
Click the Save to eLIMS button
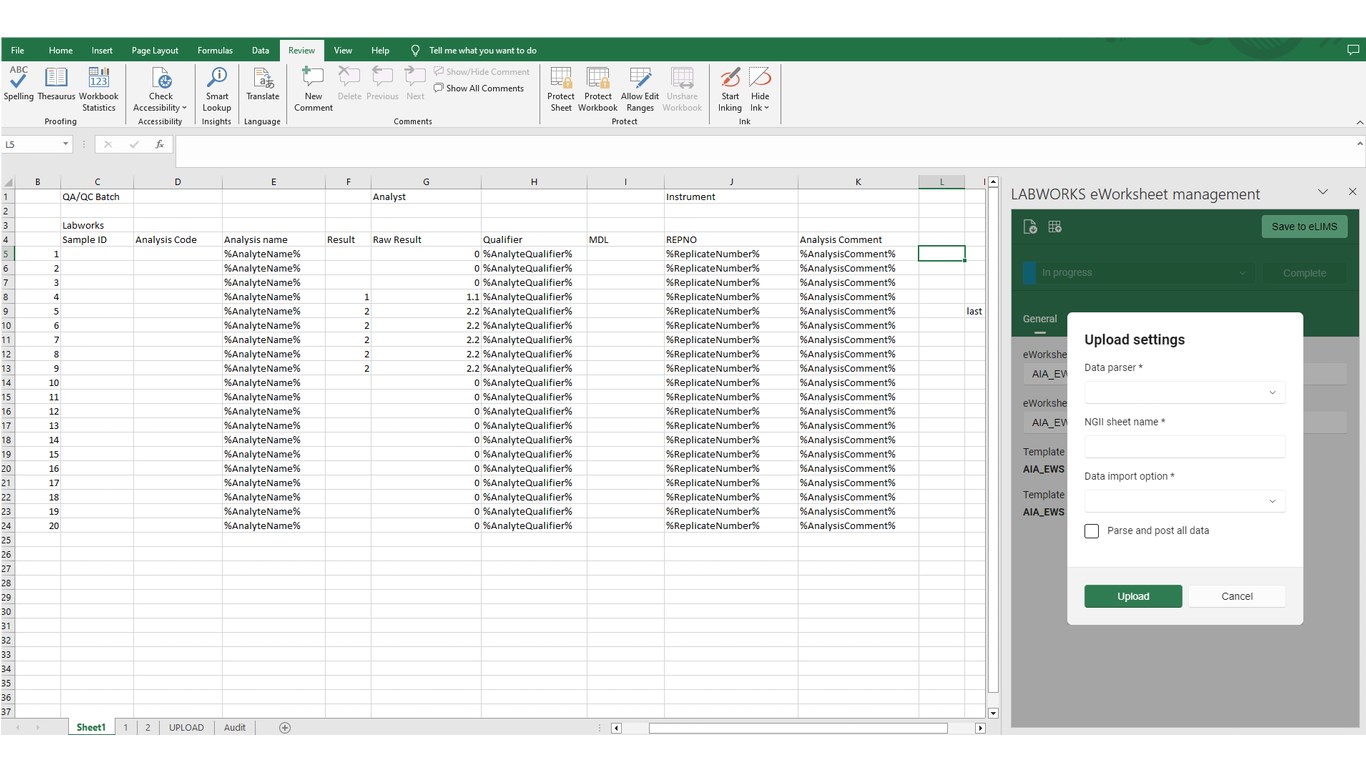point(1304,227)
